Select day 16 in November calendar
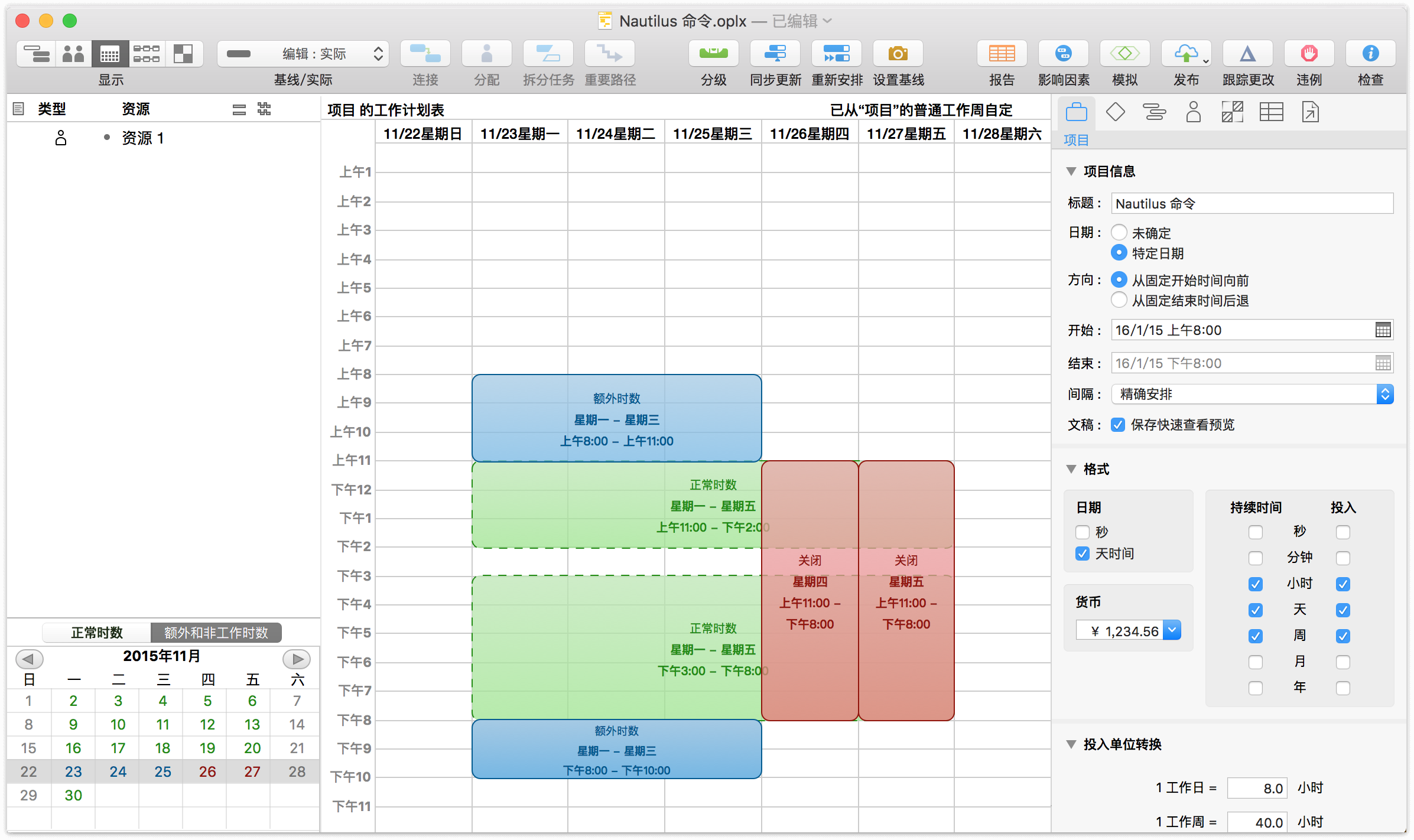The height and width of the screenshot is (840, 1414). (x=73, y=748)
